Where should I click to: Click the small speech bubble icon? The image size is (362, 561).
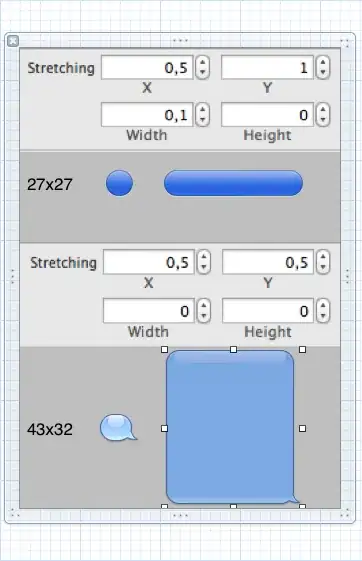[118, 428]
